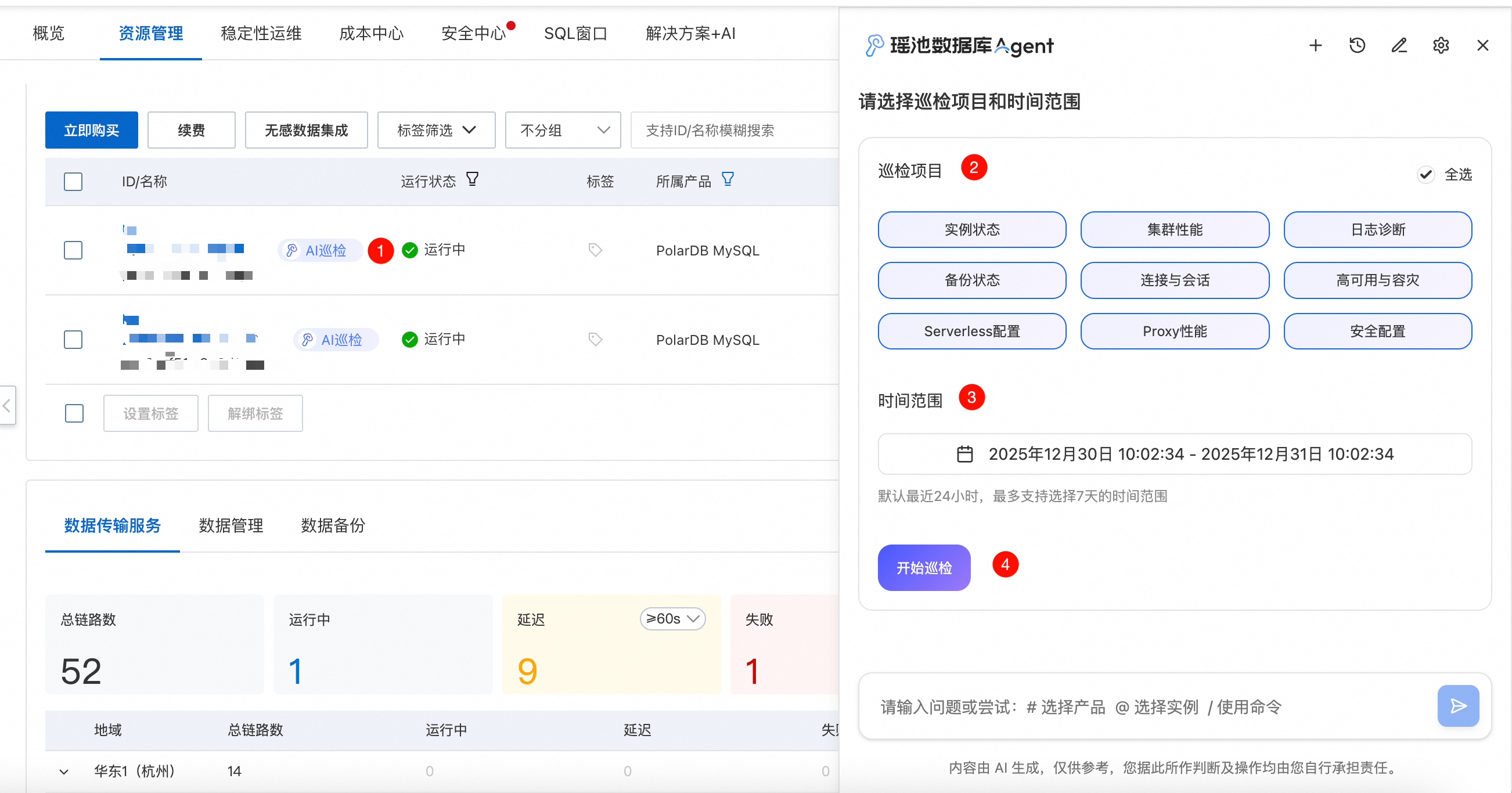Open the Agent settings gear icon

coord(1441,45)
